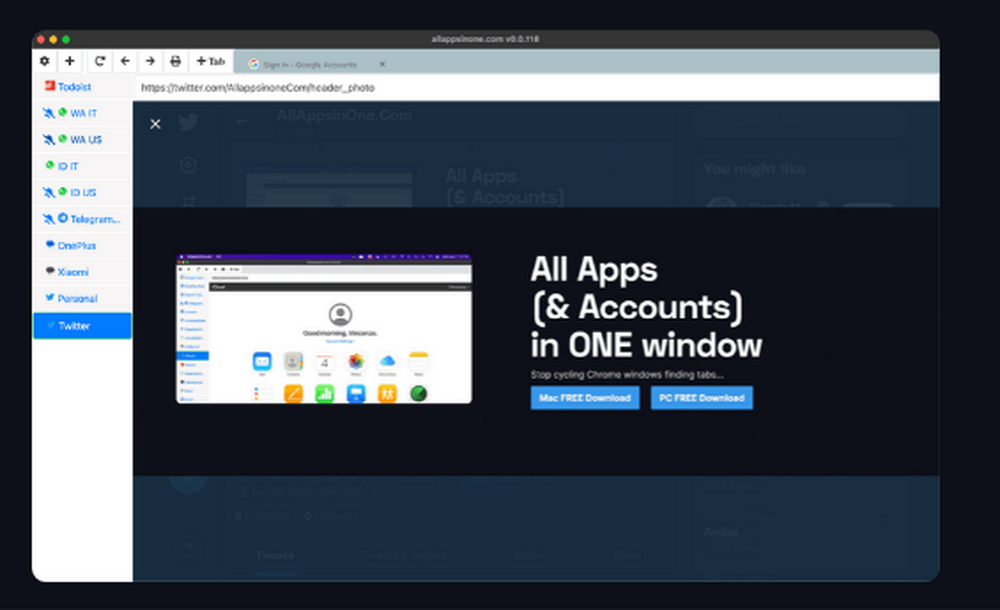This screenshot has width=1000, height=610.
Task: Click the URL address field
Action: 536,87
